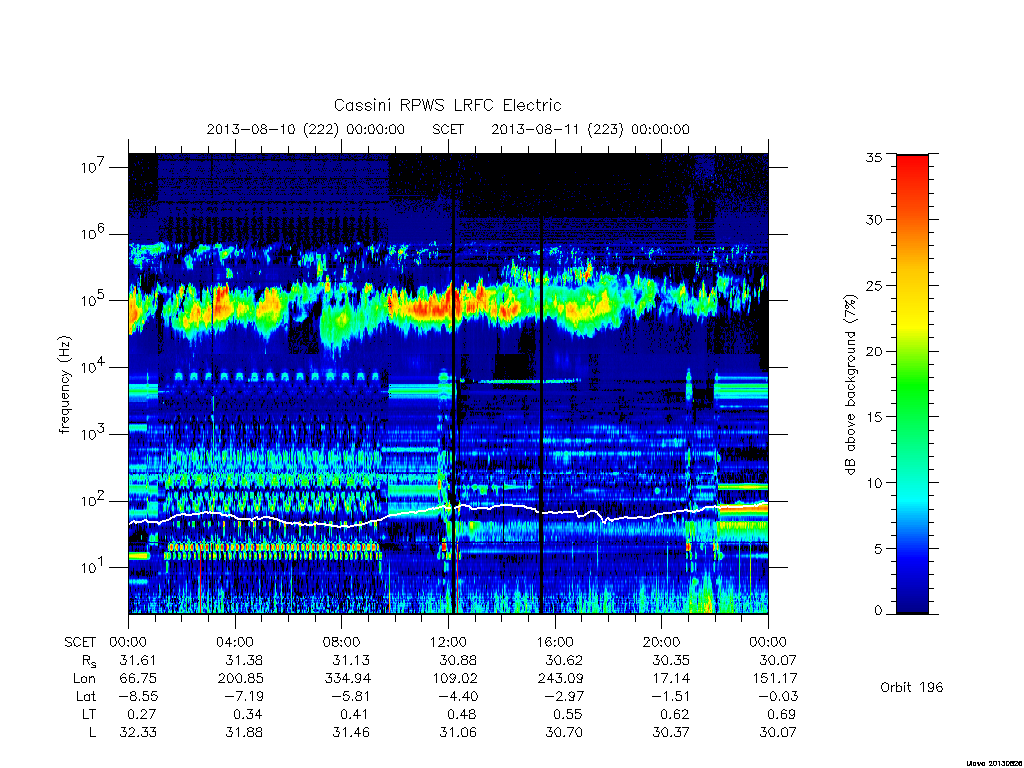1024x768 pixels.
Task: Click the '20' value on the color scale
Action: (873, 351)
